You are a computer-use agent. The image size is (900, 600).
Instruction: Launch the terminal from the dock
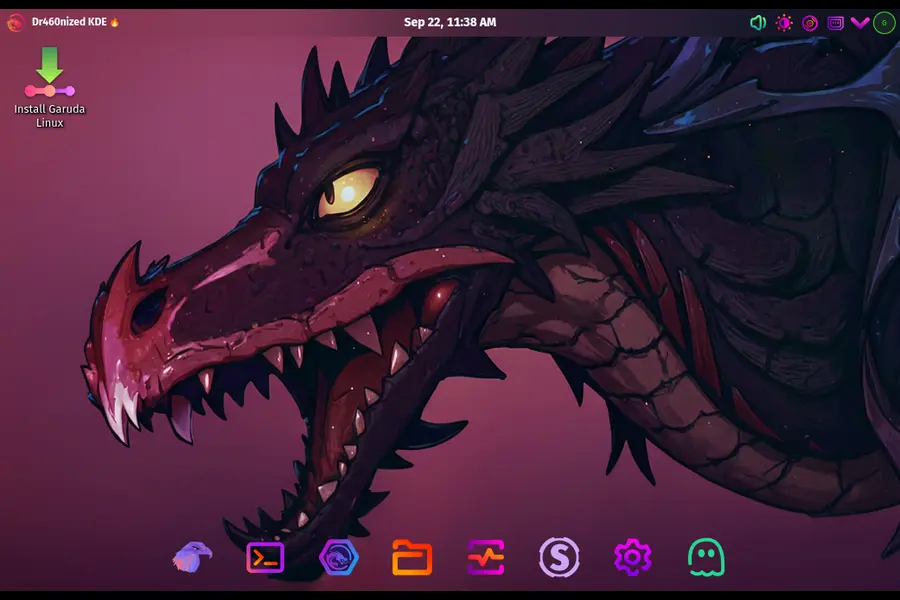pyautogui.click(x=265, y=558)
